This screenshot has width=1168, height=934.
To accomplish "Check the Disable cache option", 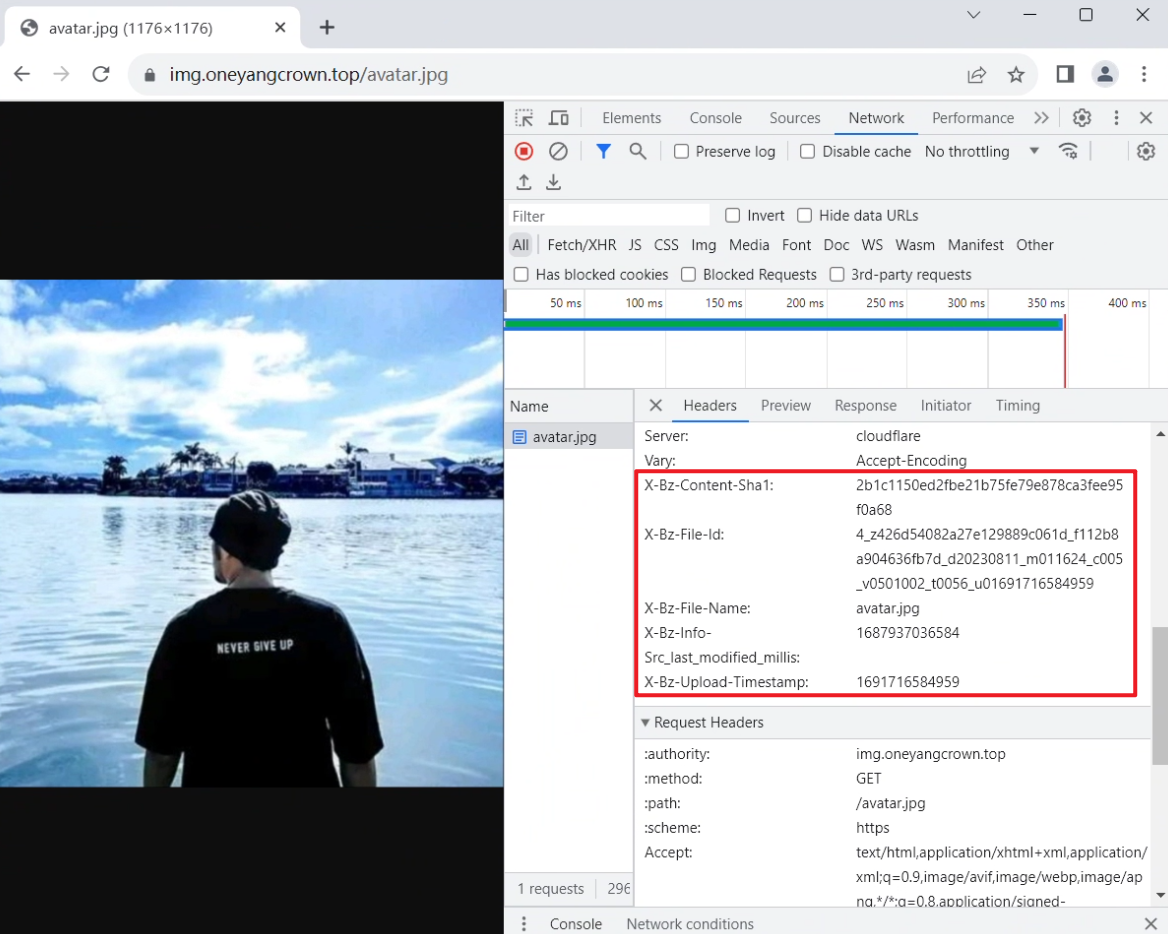I will coord(808,152).
